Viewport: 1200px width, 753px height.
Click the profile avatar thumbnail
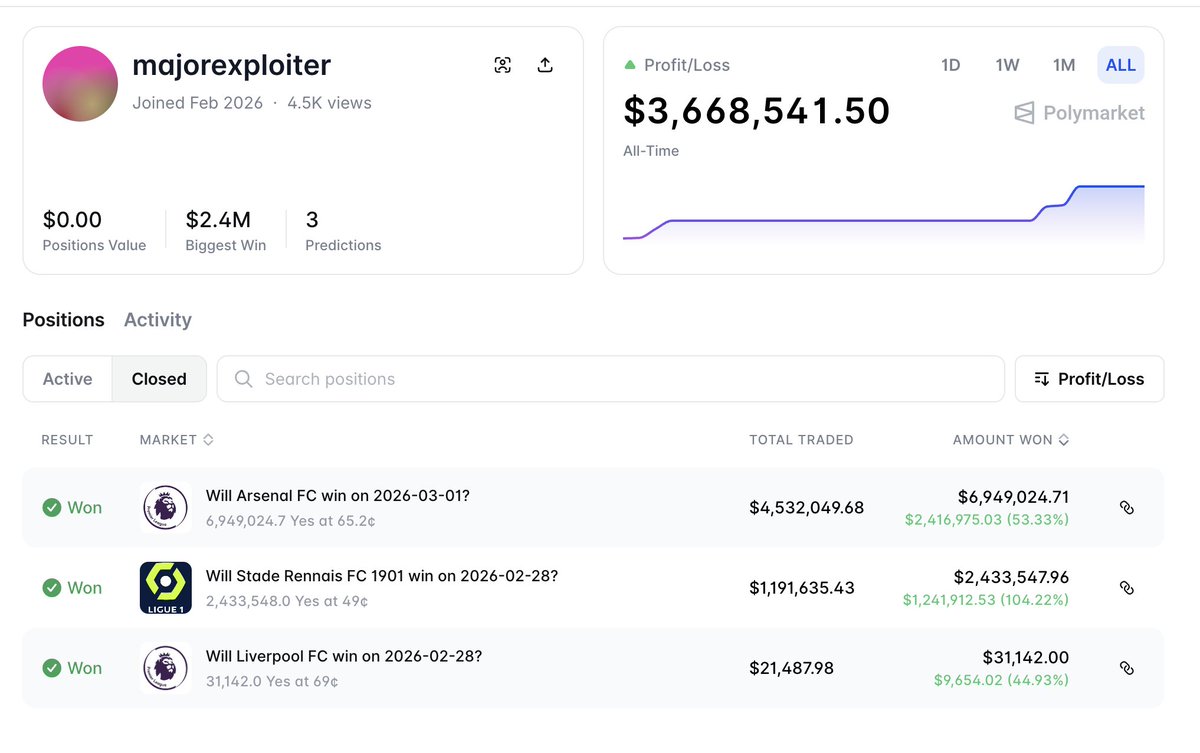click(80, 84)
